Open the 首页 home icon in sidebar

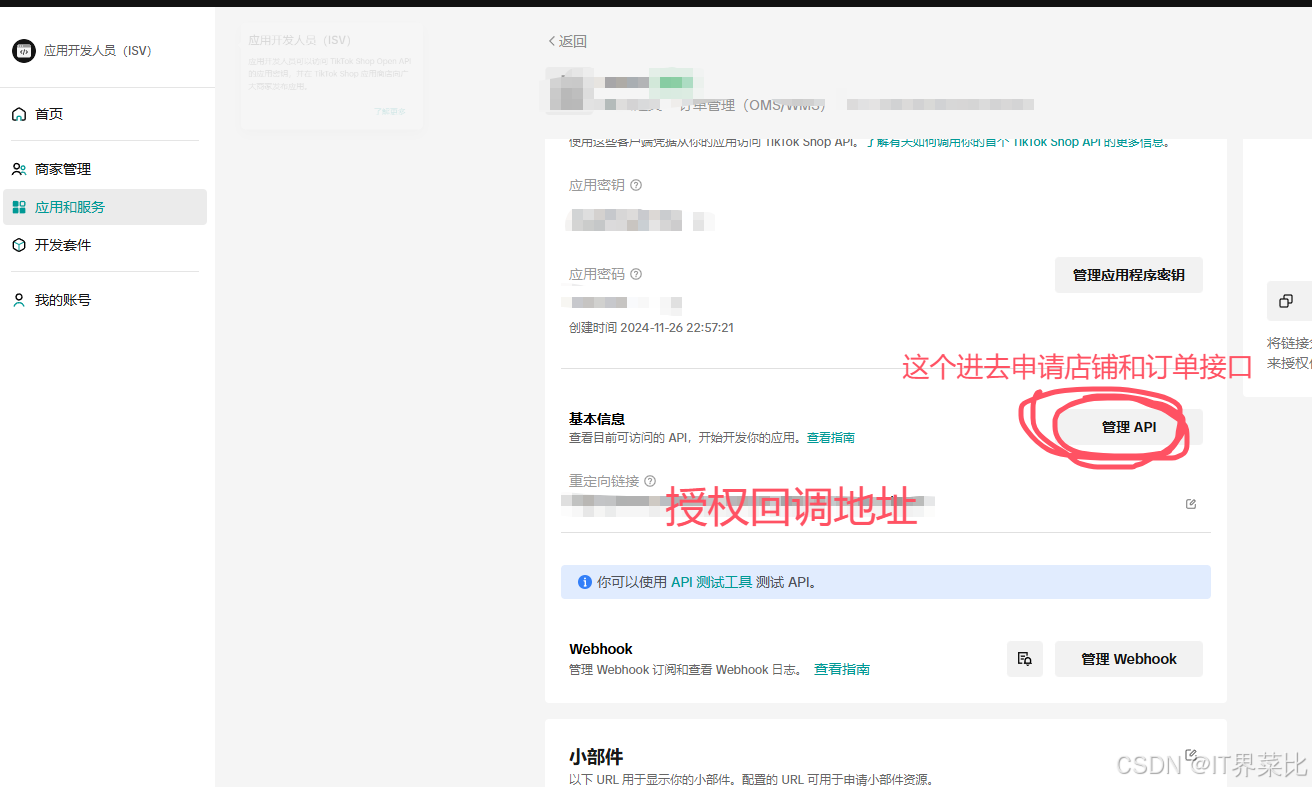tap(19, 114)
